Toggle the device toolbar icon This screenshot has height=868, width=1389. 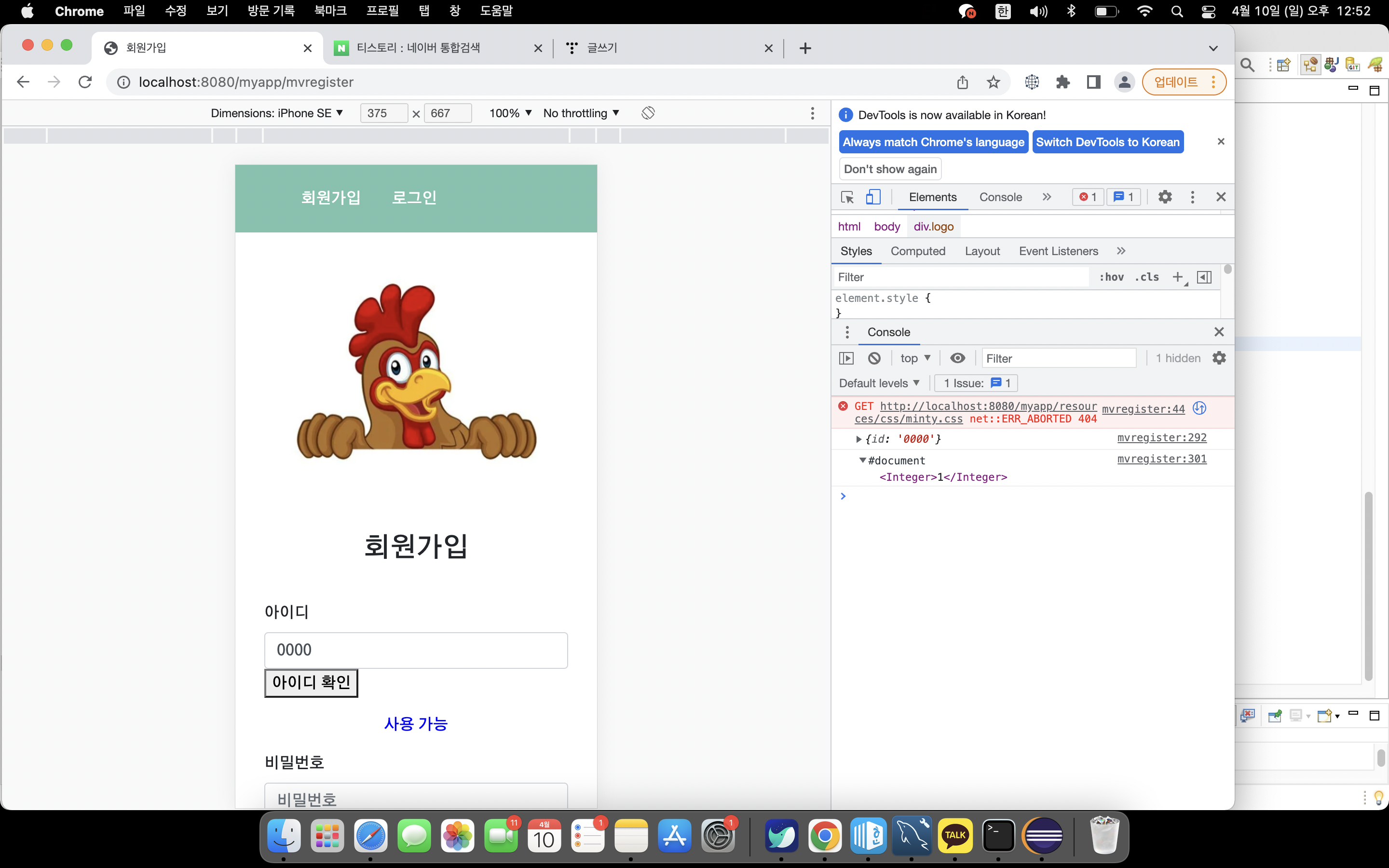click(872, 197)
